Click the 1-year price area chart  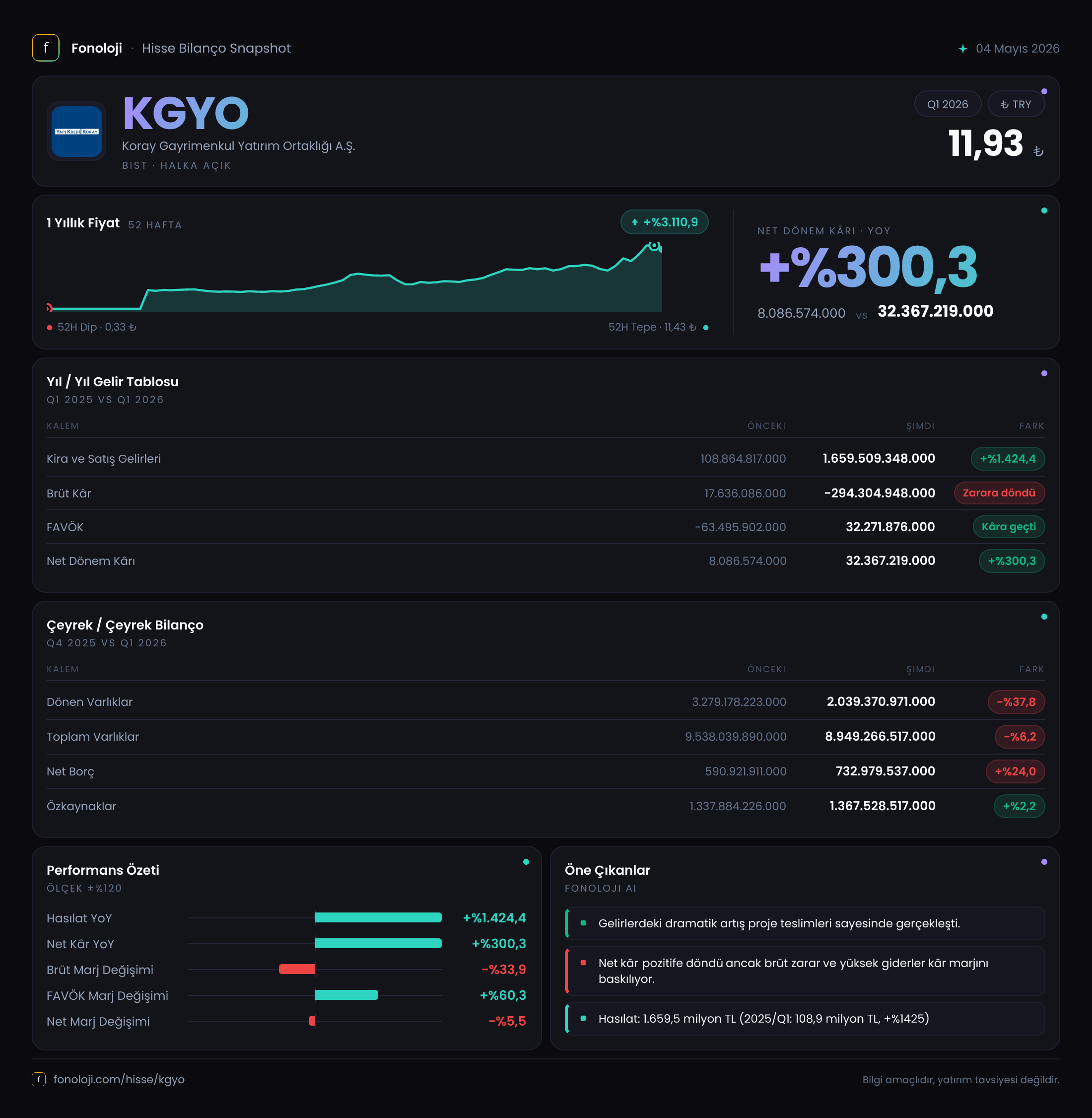click(x=354, y=277)
